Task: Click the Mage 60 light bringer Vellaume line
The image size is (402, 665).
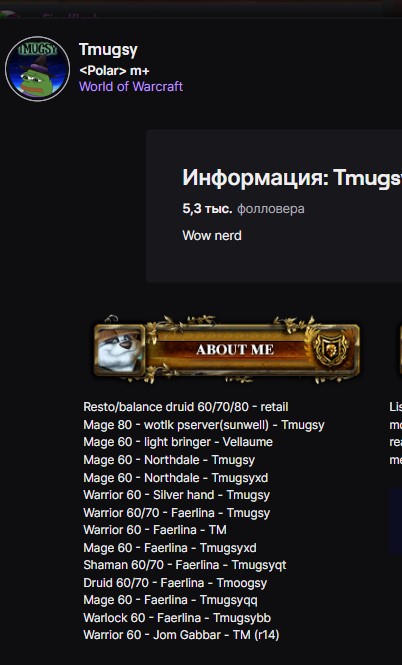Action: pyautogui.click(x=178, y=442)
